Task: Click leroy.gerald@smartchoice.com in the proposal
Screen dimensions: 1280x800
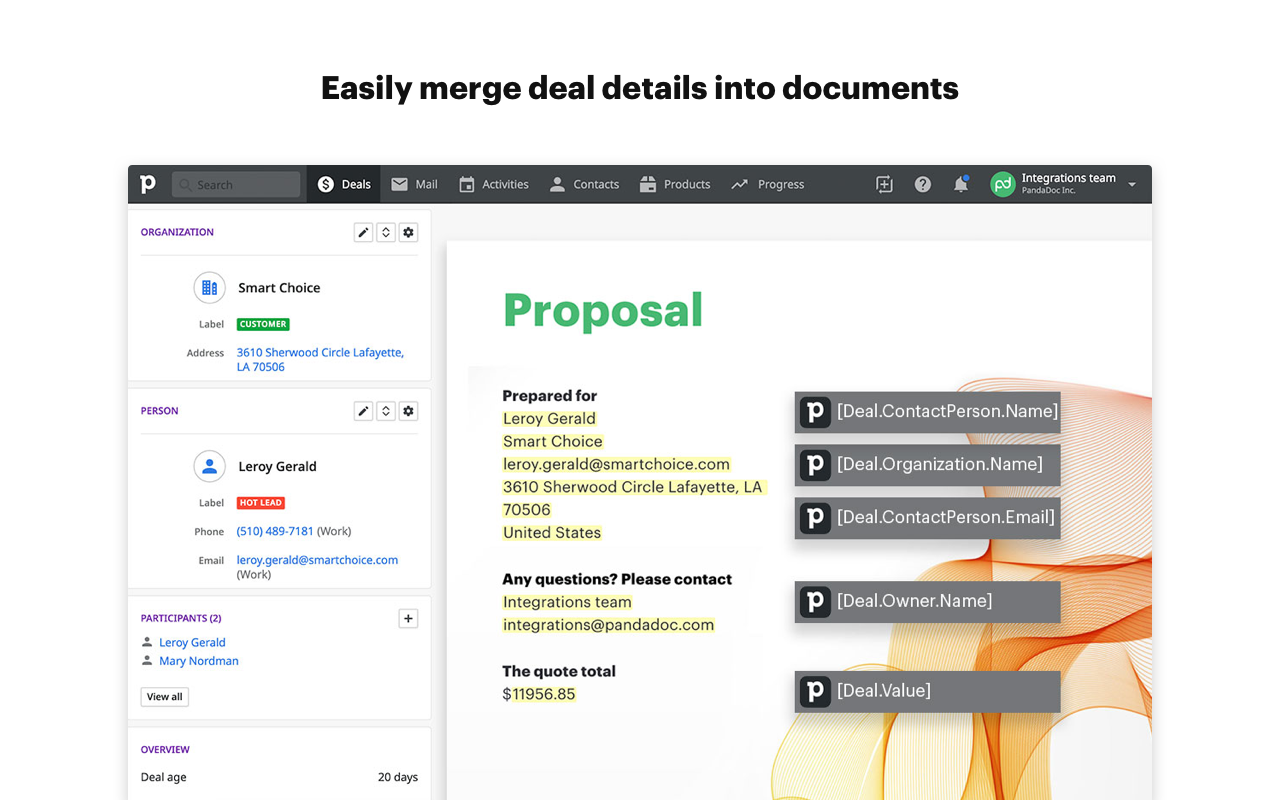Action: (616, 464)
